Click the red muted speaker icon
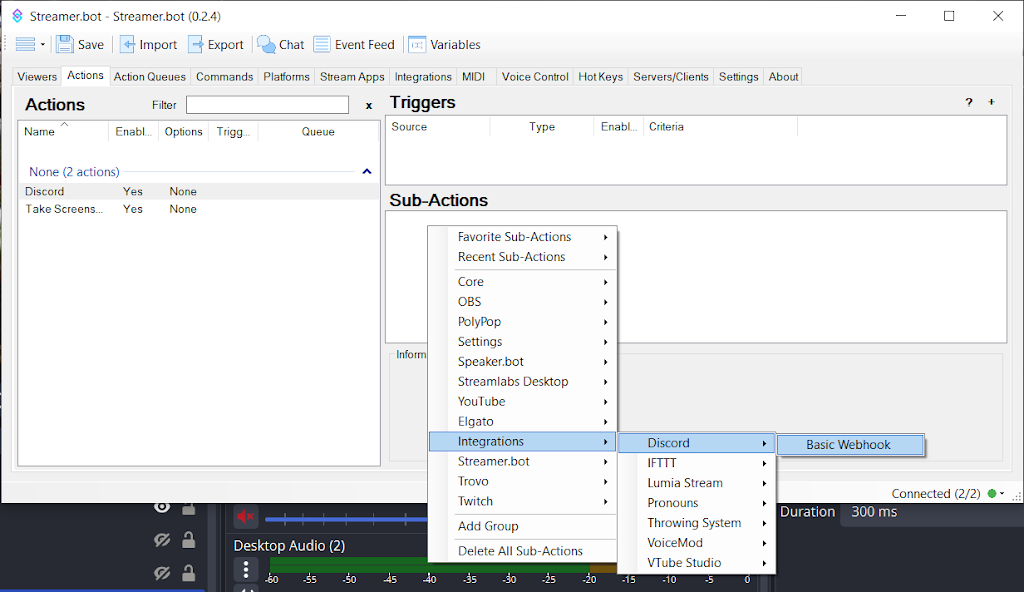 click(245, 516)
